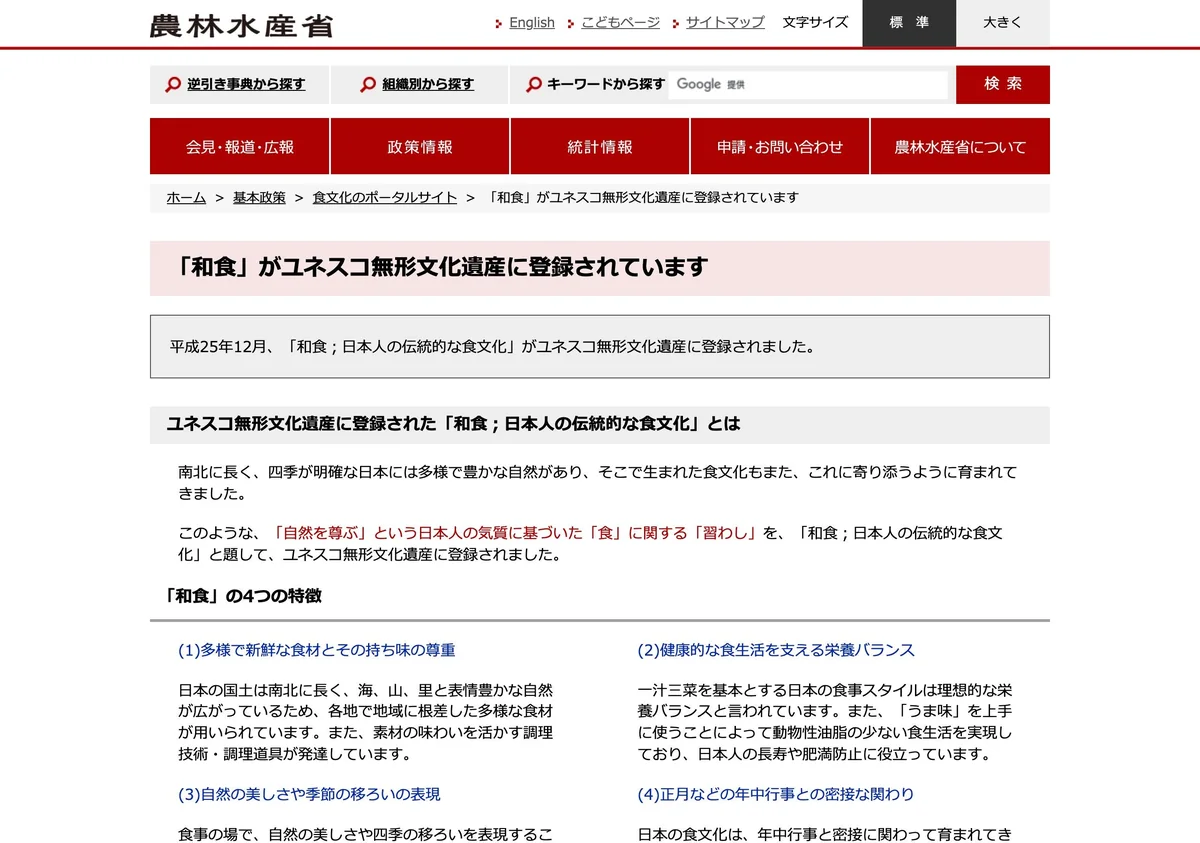Click paragraph starting 南北に長く、四季が明確な
Screen dimensions: 1200x843
(x=598, y=483)
